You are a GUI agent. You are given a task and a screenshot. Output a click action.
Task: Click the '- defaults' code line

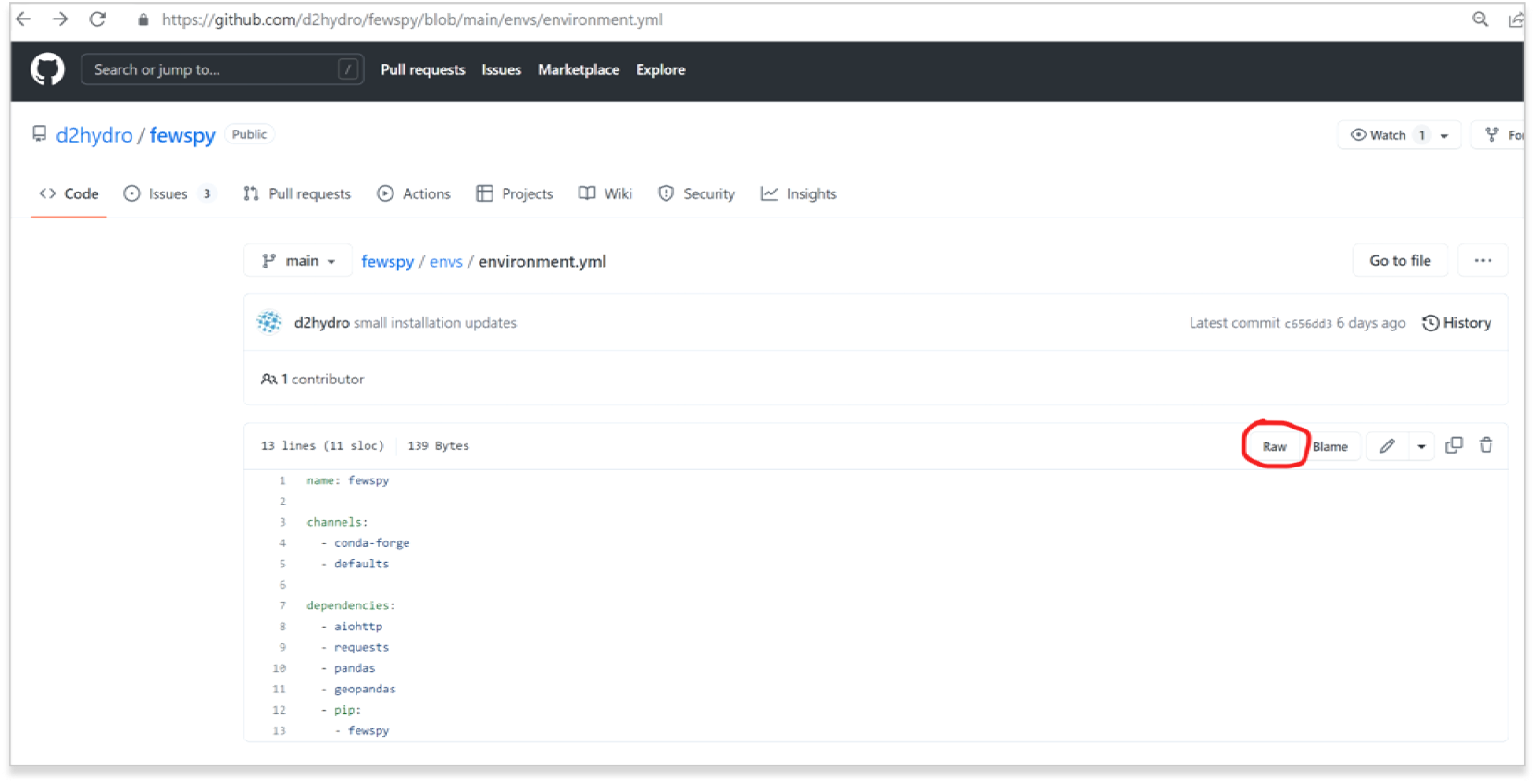355,564
